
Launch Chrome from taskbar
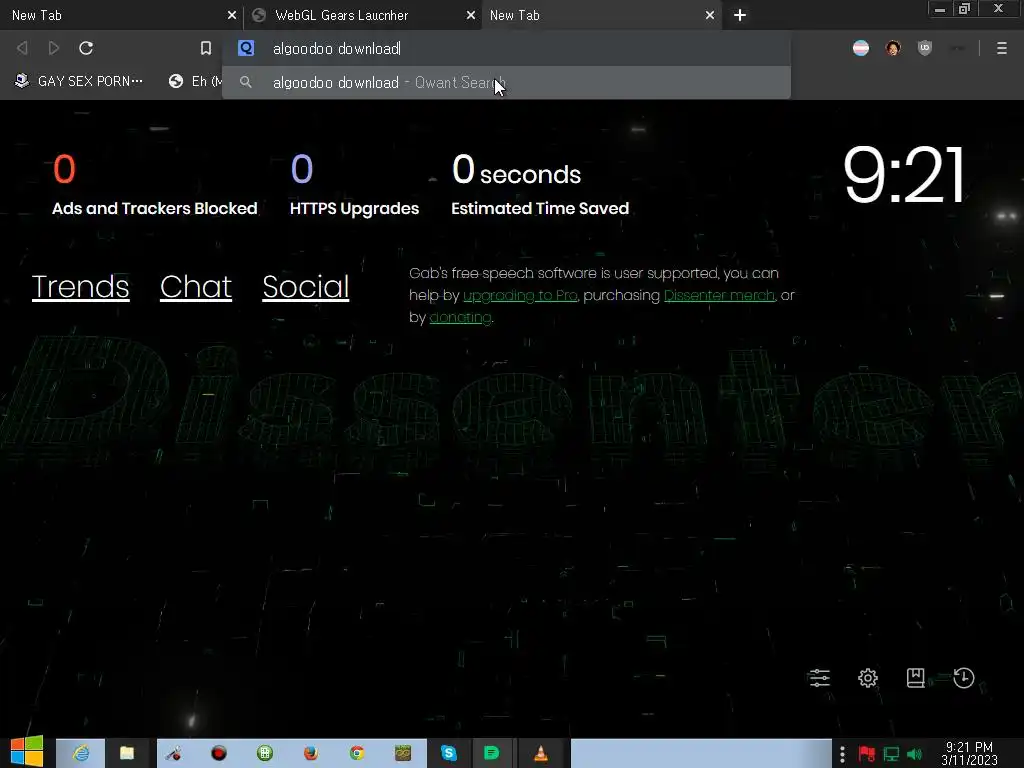click(x=357, y=754)
